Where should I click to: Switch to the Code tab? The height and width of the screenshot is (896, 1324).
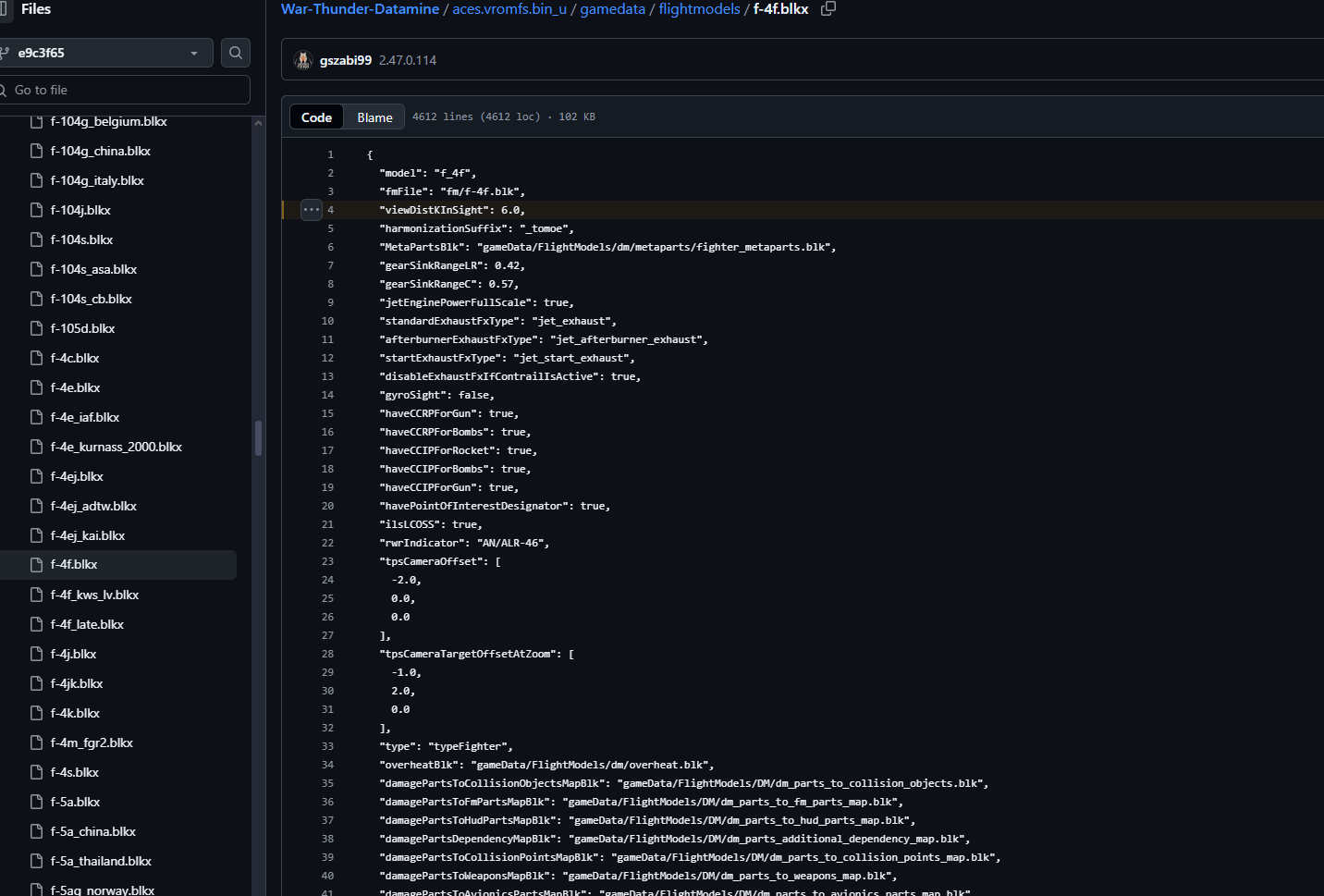[x=316, y=117]
